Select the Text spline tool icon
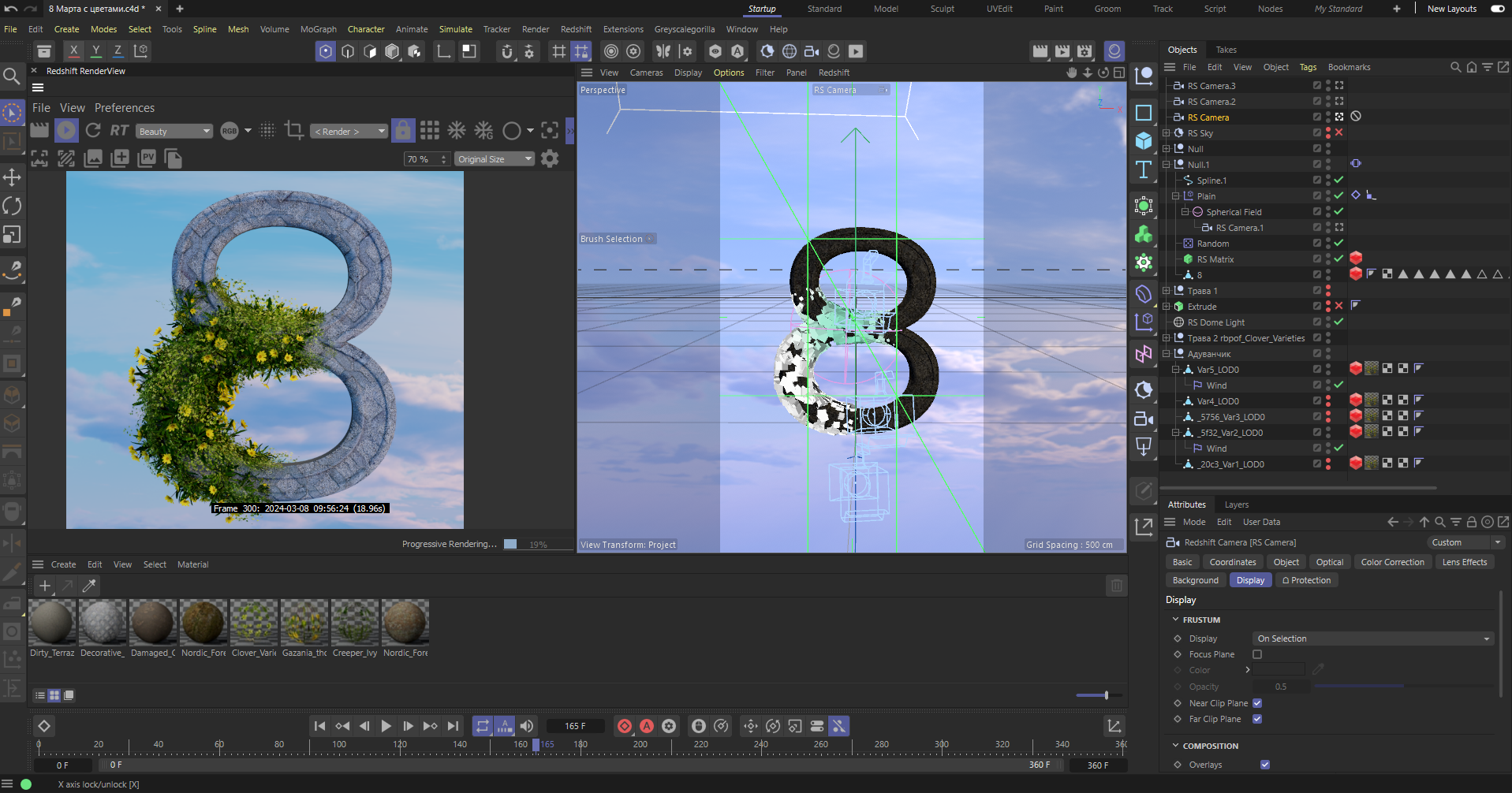 point(1143,169)
